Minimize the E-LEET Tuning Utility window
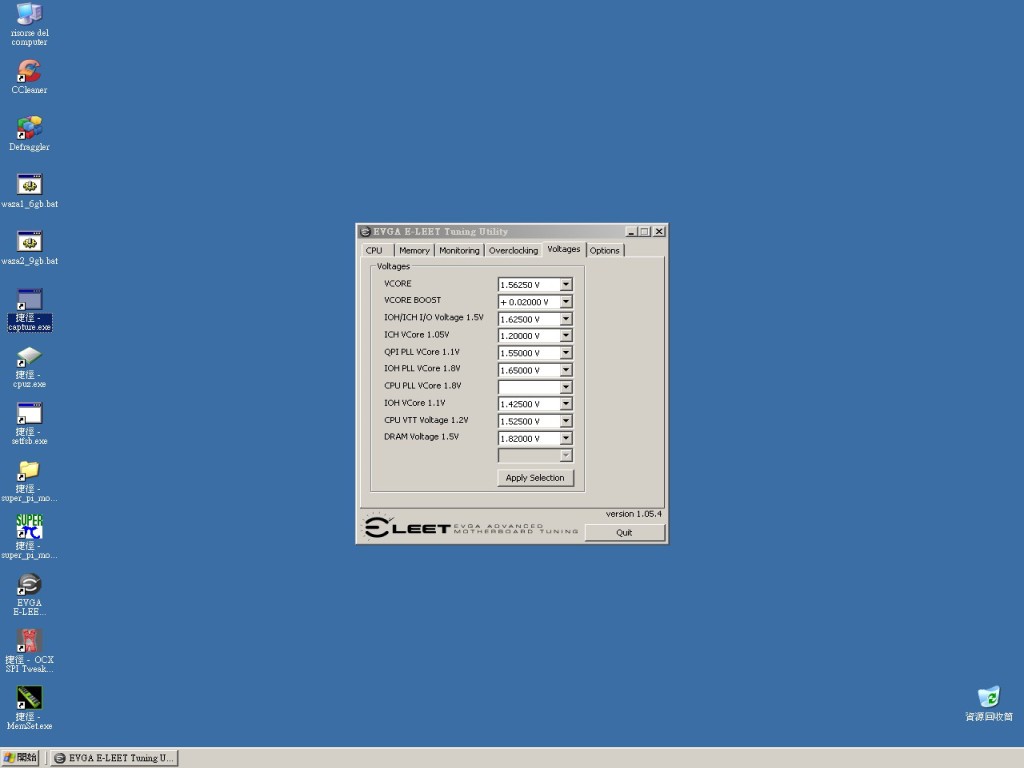This screenshot has height=768, width=1024. (x=631, y=232)
